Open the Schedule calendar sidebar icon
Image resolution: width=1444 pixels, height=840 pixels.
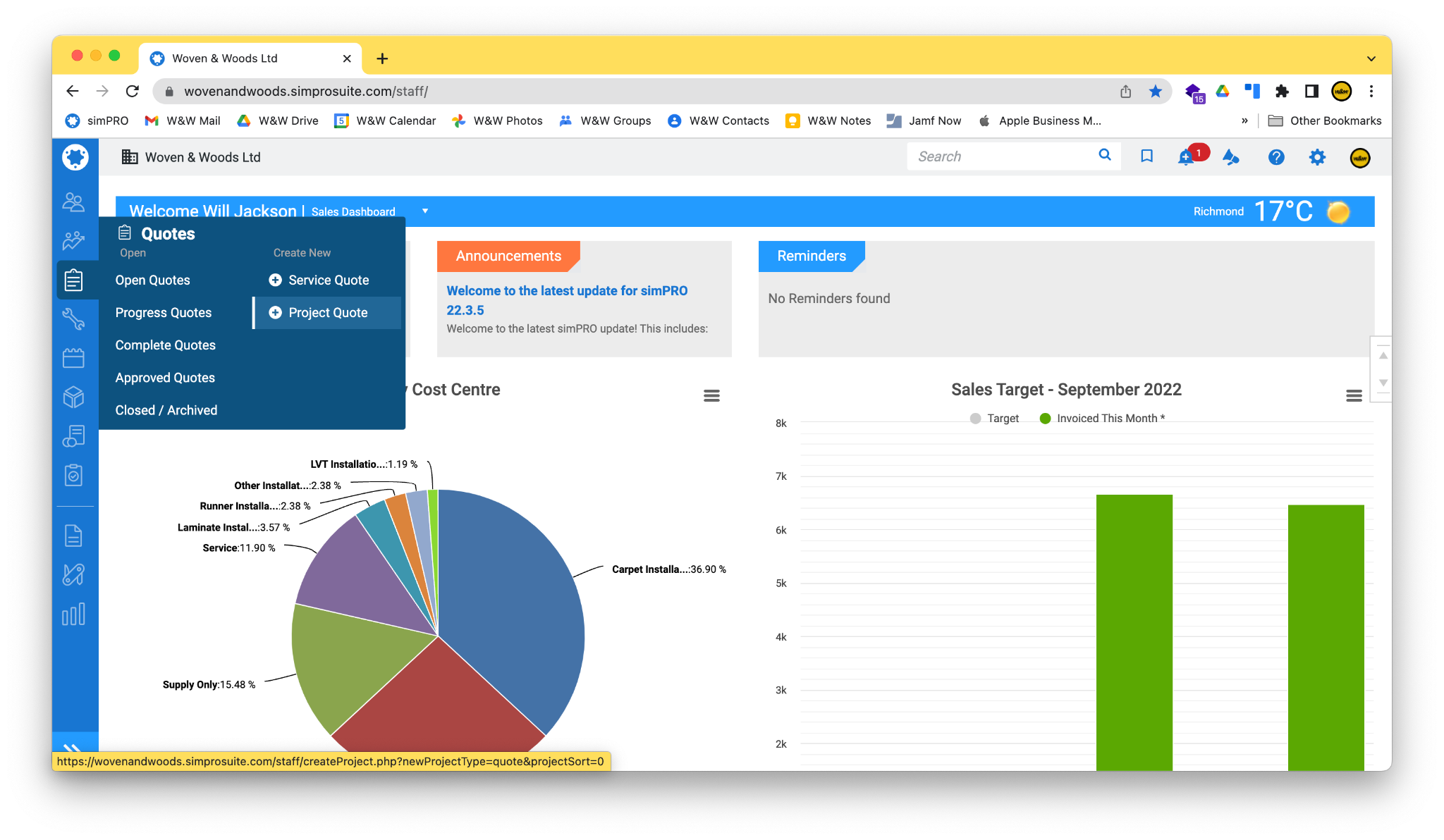point(73,358)
